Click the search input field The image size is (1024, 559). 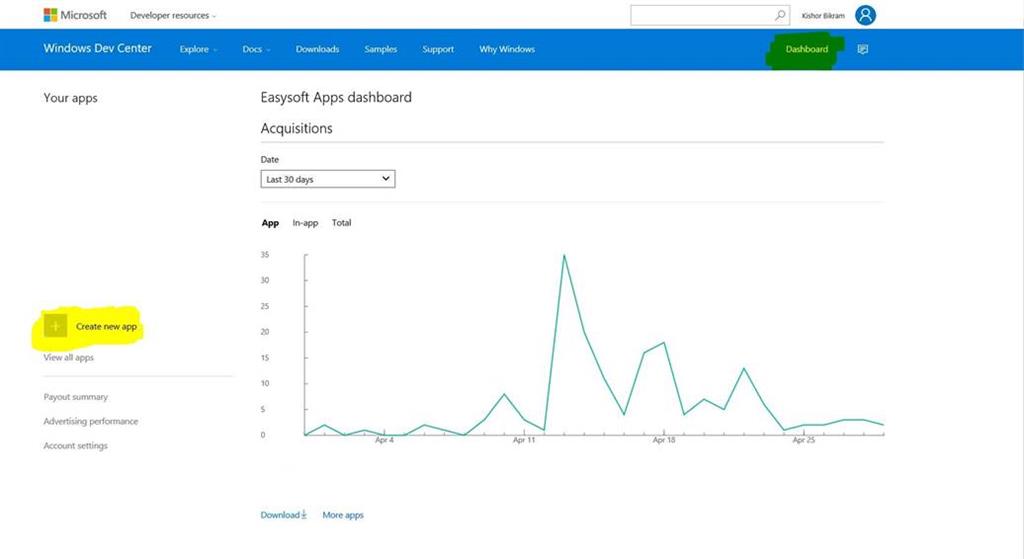coord(700,15)
